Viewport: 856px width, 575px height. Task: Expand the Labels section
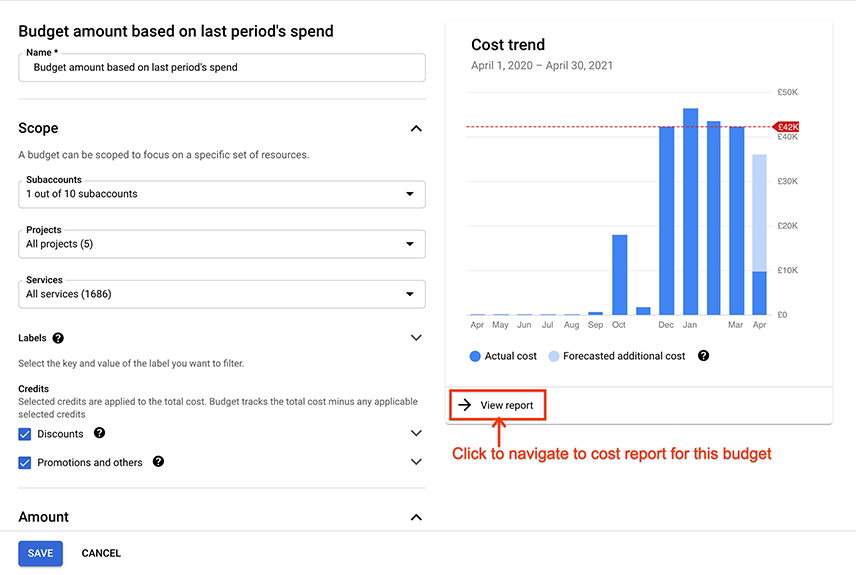pos(416,338)
